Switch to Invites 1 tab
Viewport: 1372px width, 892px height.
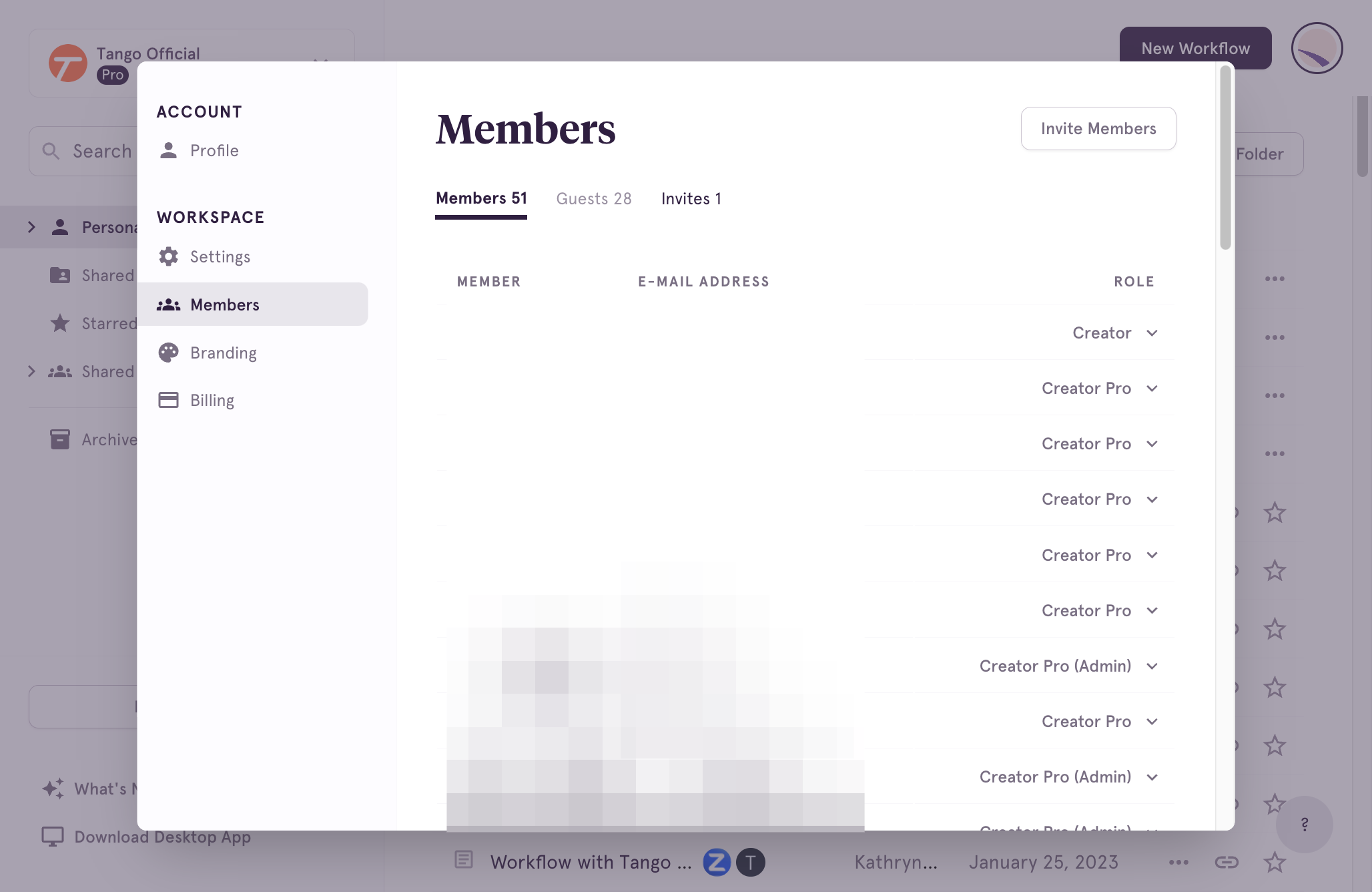(691, 199)
